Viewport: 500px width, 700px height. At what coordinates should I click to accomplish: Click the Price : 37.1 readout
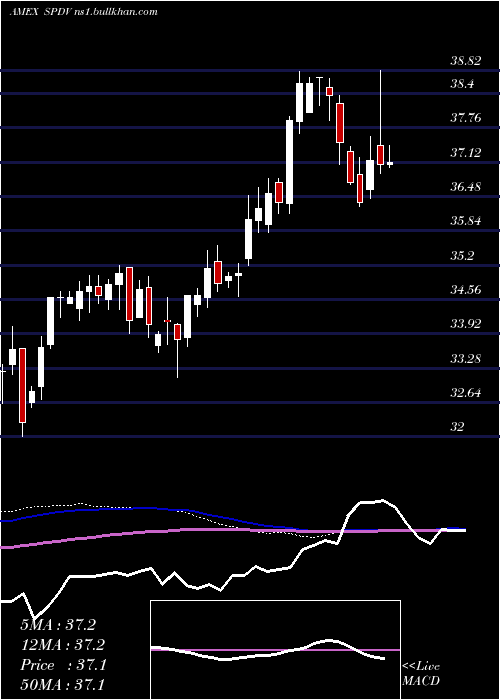click(63, 665)
